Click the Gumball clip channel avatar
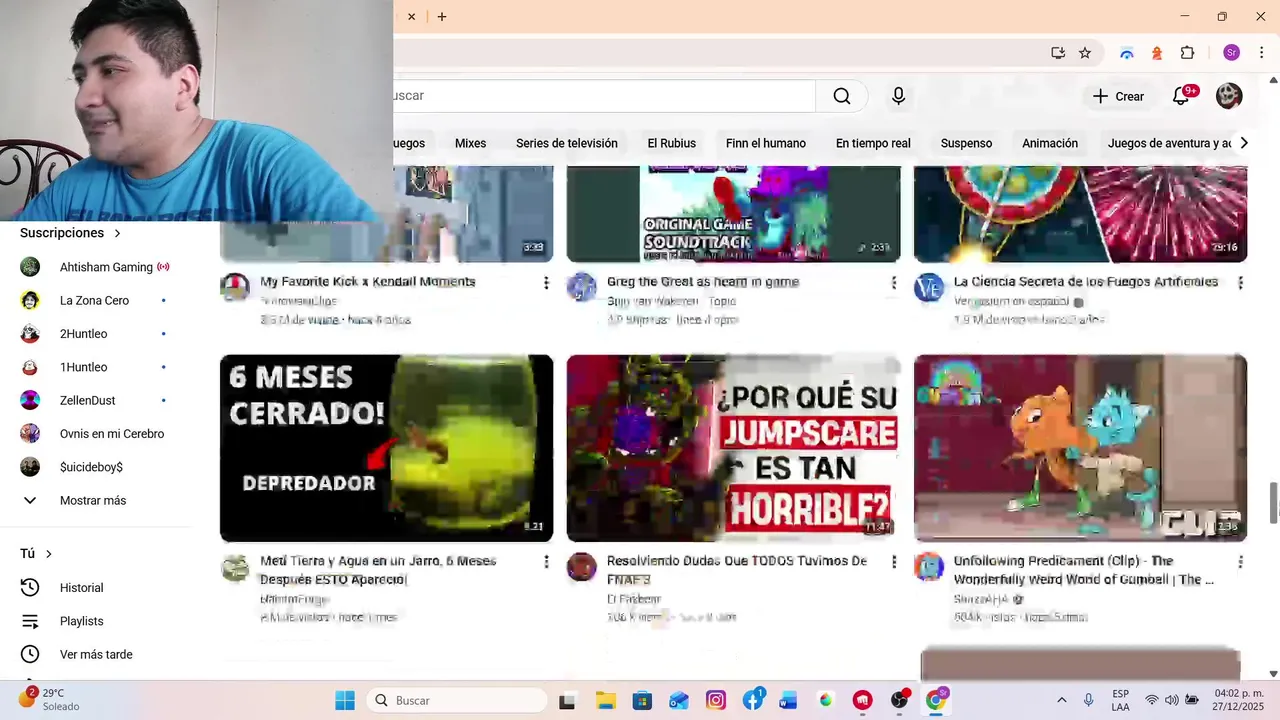 pos(928,567)
